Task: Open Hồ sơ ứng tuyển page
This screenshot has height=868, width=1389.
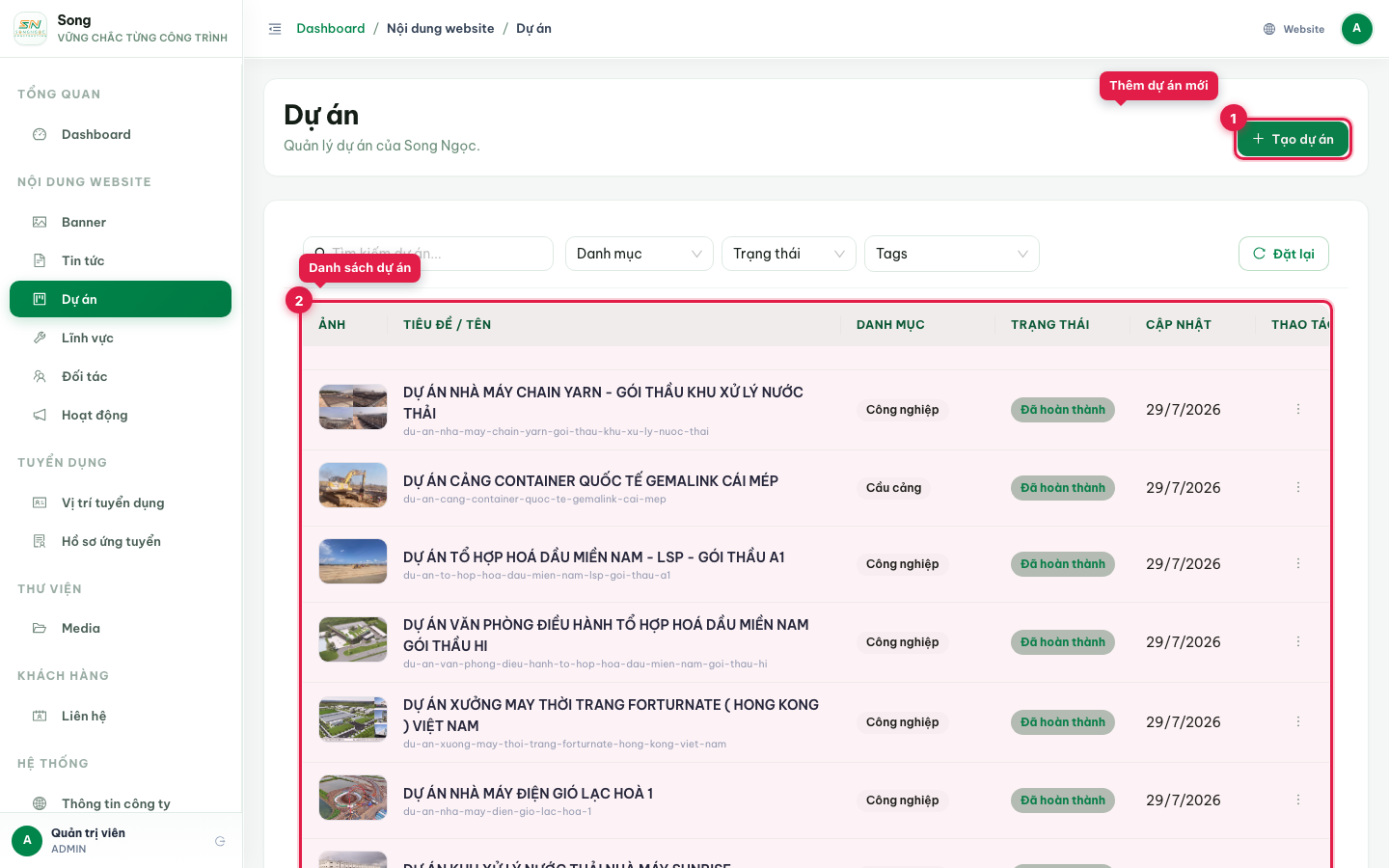Action: 121,542
